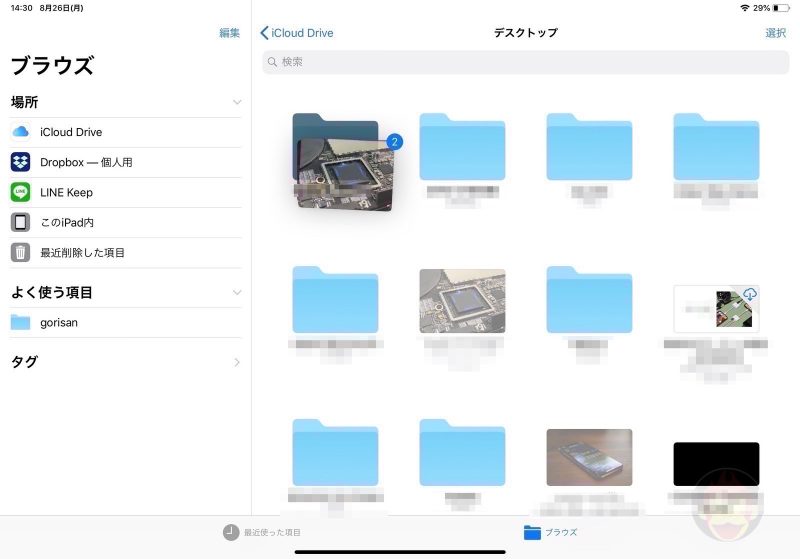Click the gorisan folder icon in favorites
The image size is (800, 559).
(20, 322)
